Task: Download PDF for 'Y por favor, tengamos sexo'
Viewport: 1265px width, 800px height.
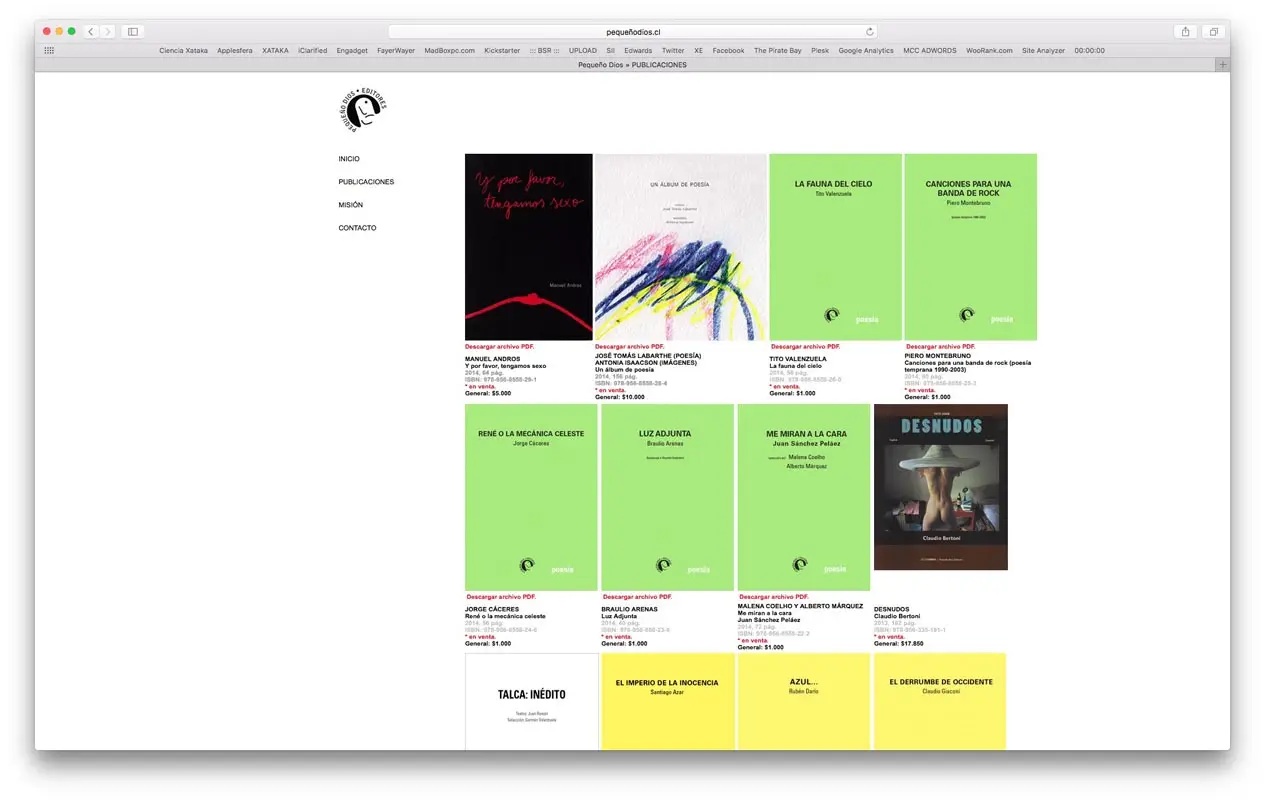Action: (x=500, y=347)
